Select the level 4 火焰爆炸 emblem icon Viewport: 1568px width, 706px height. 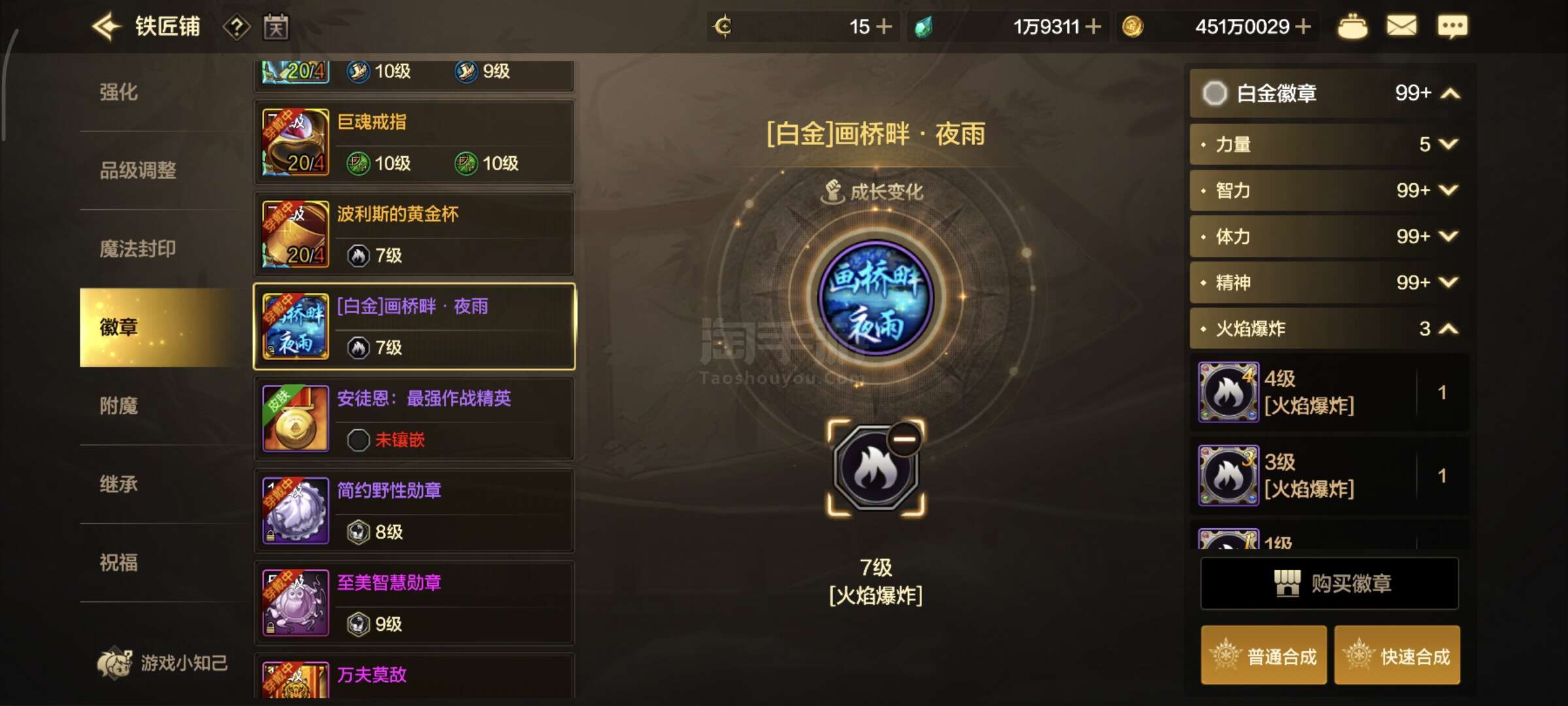pyautogui.click(x=1228, y=392)
